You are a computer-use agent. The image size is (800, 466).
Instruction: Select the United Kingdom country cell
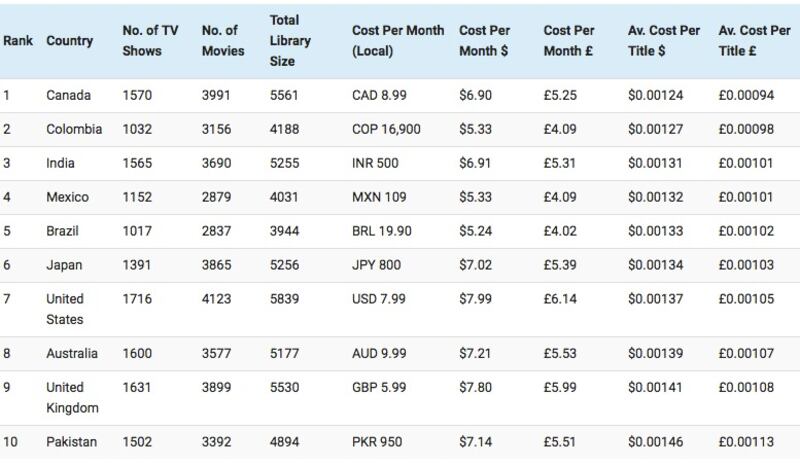click(72, 398)
